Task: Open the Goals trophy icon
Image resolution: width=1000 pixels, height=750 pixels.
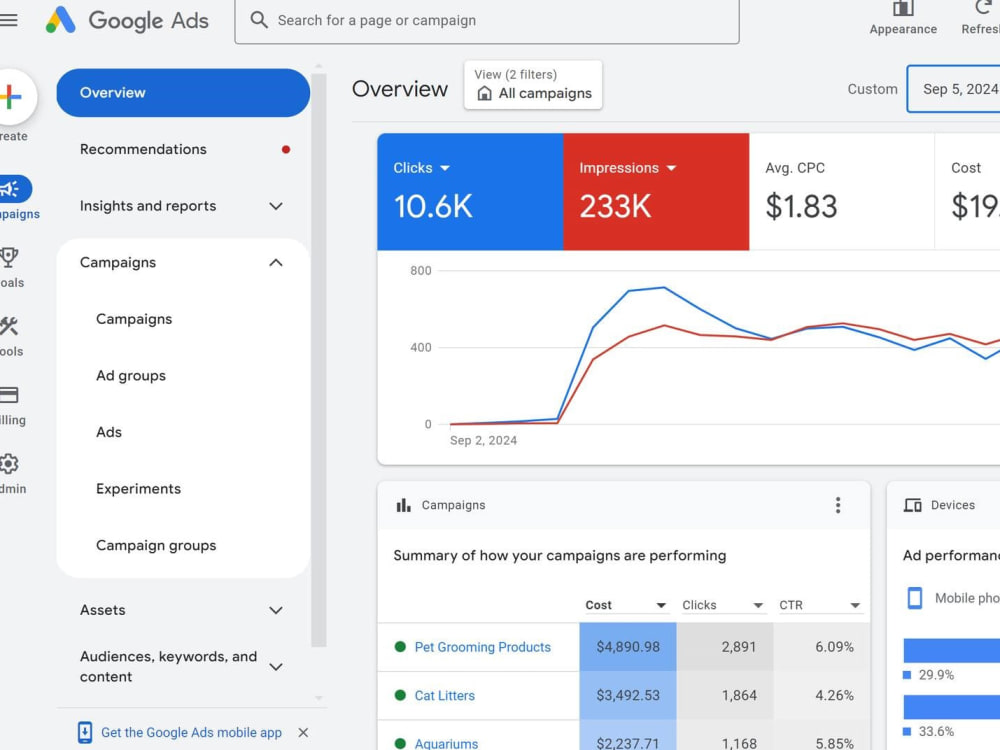Action: [9, 257]
